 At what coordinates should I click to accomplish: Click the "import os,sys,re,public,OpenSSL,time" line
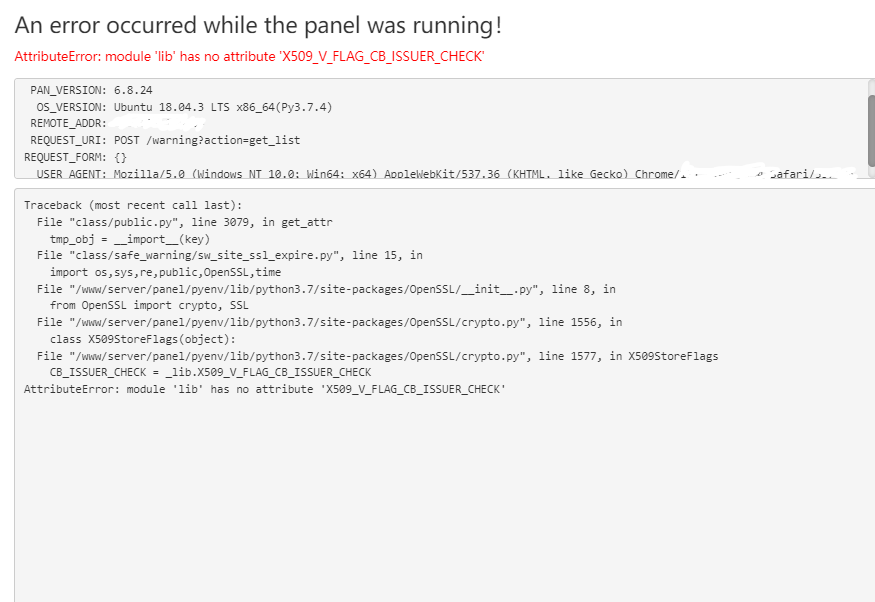tap(165, 272)
